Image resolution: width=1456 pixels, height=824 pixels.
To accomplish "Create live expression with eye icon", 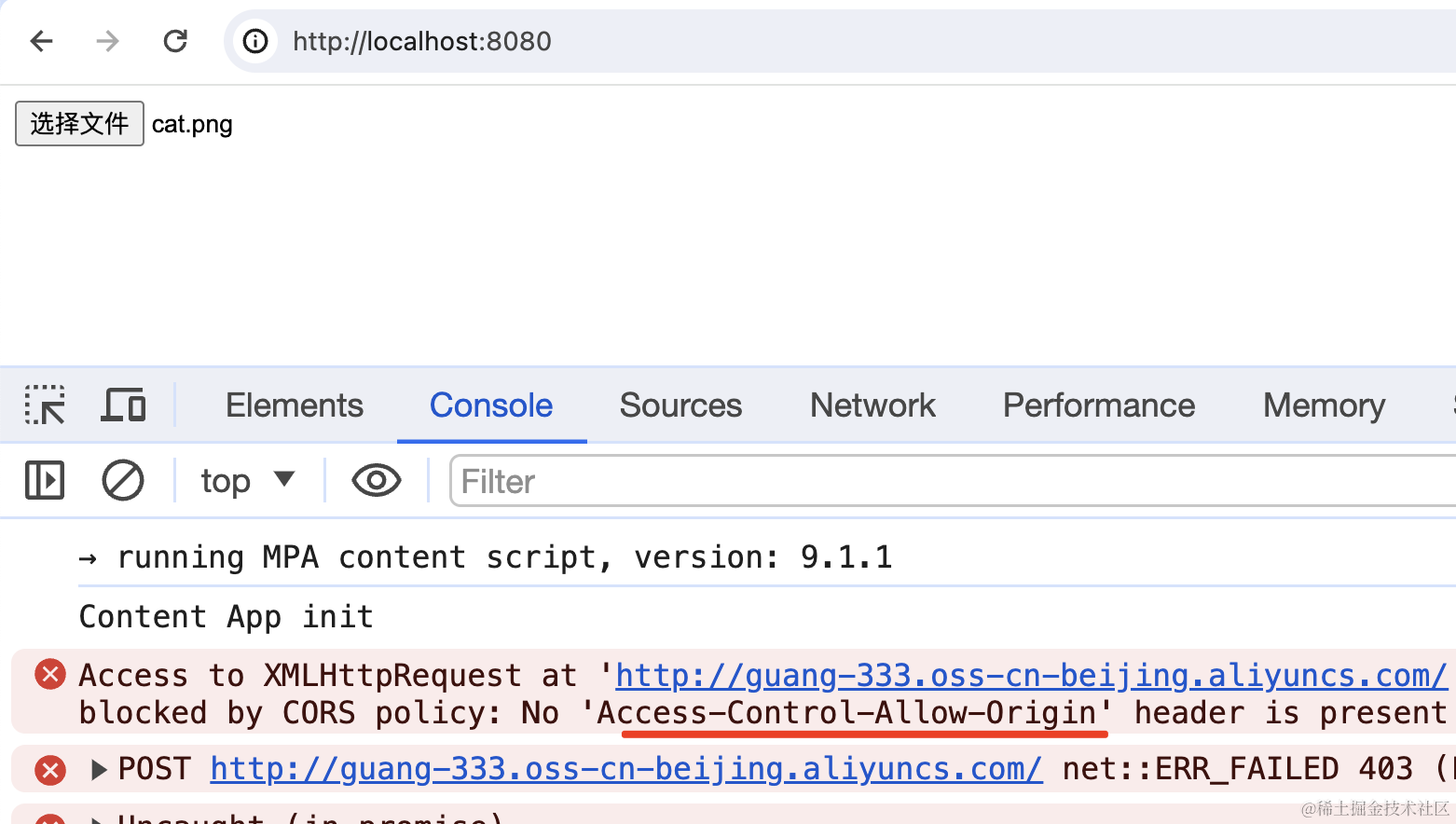I will 377,481.
